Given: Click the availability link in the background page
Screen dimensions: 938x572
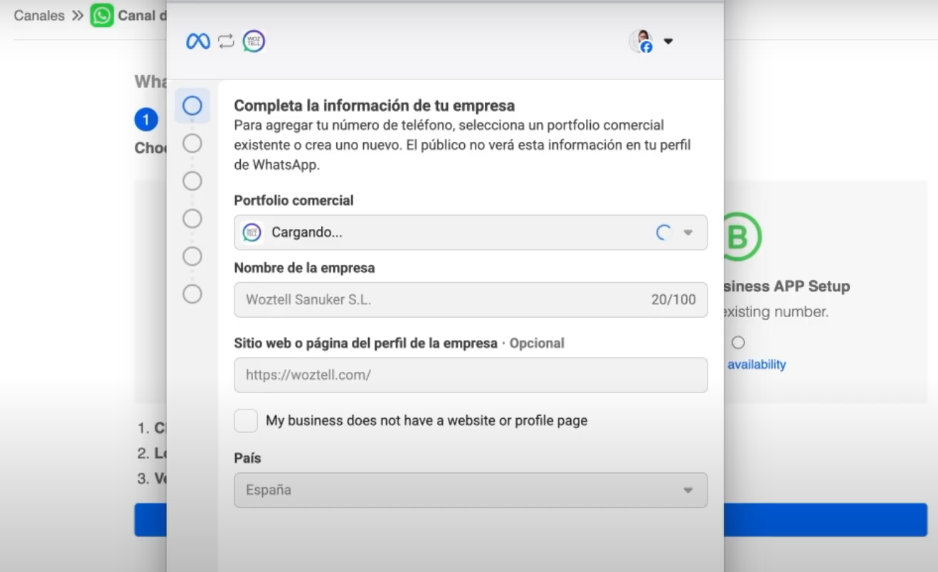Looking at the screenshot, I should click(756, 364).
